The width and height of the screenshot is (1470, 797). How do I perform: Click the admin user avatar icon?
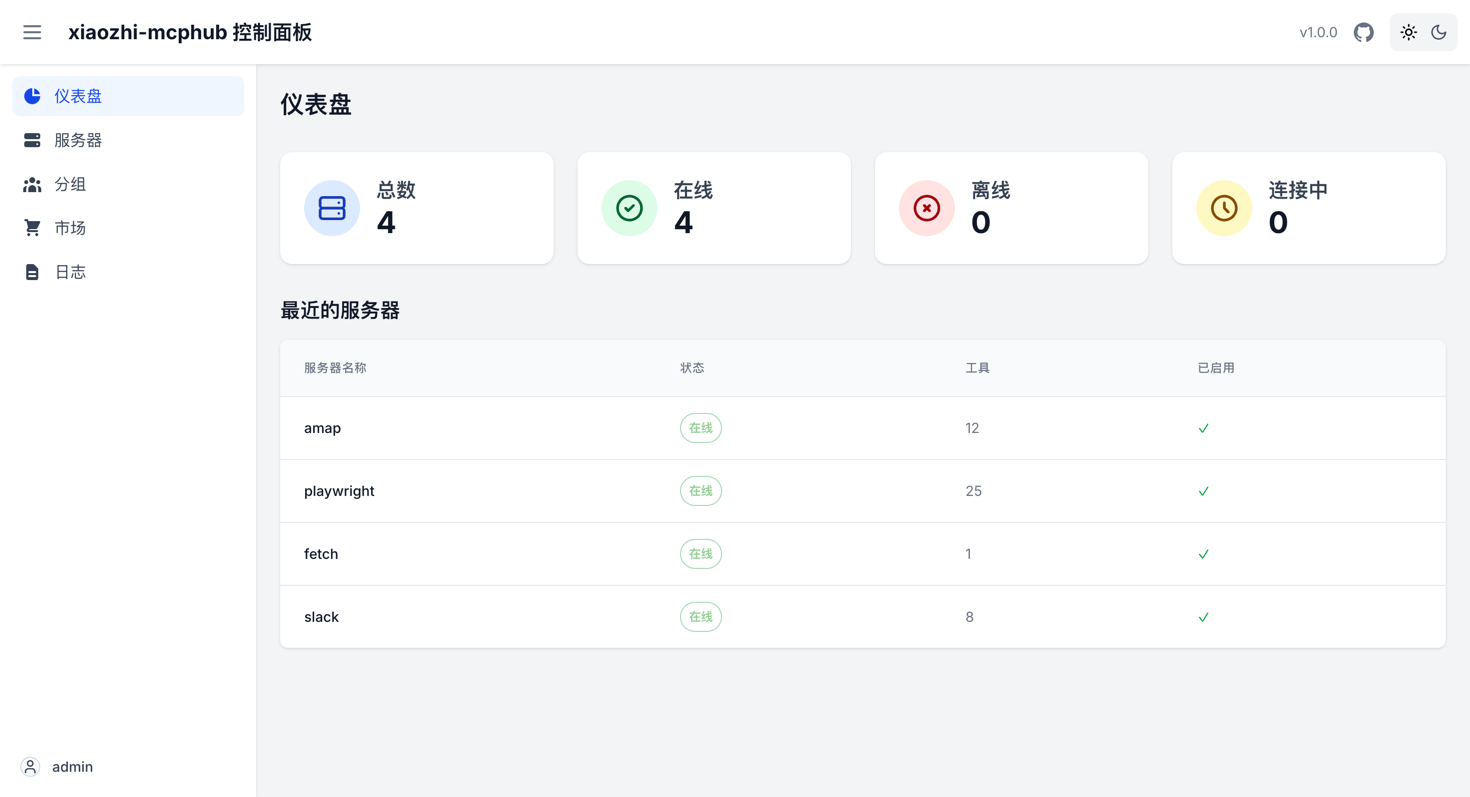pyautogui.click(x=30, y=767)
